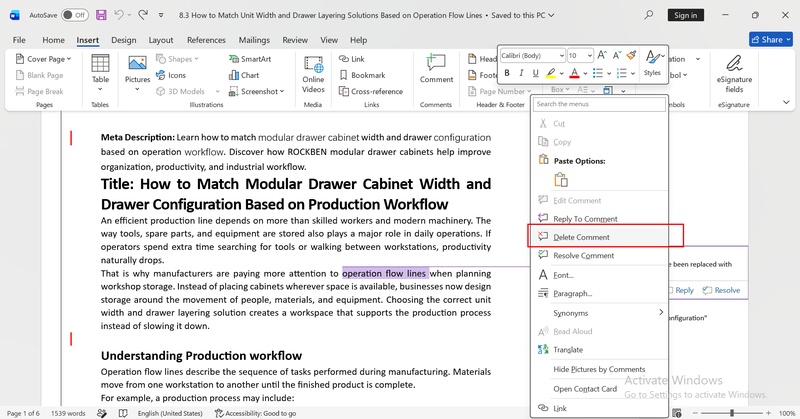The image size is (800, 419).
Task: Open the Review tab
Action: [x=295, y=40]
